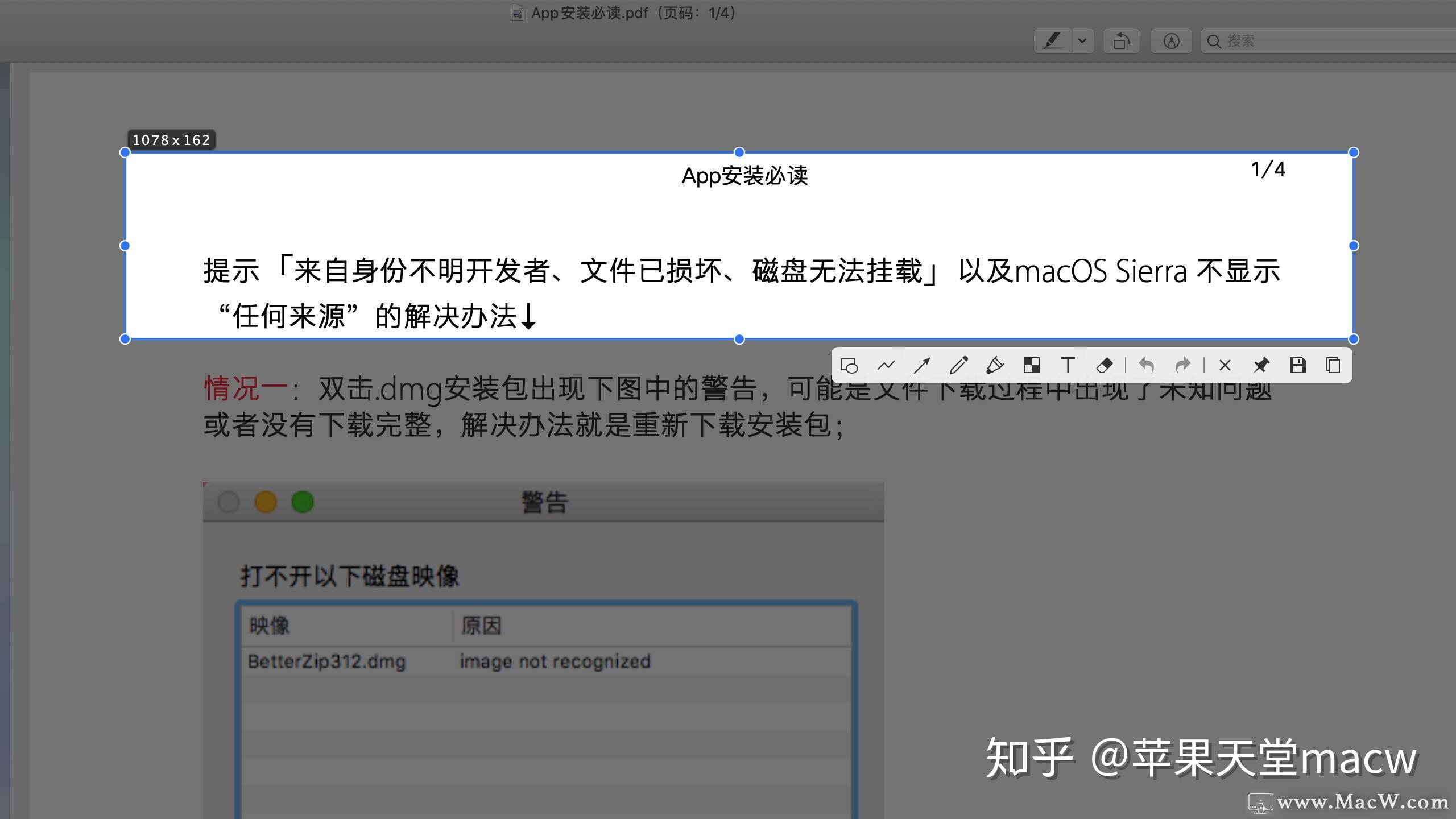This screenshot has width=1456, height=819.
Task: Activate the mosaic blur tool
Action: [x=1031, y=365]
